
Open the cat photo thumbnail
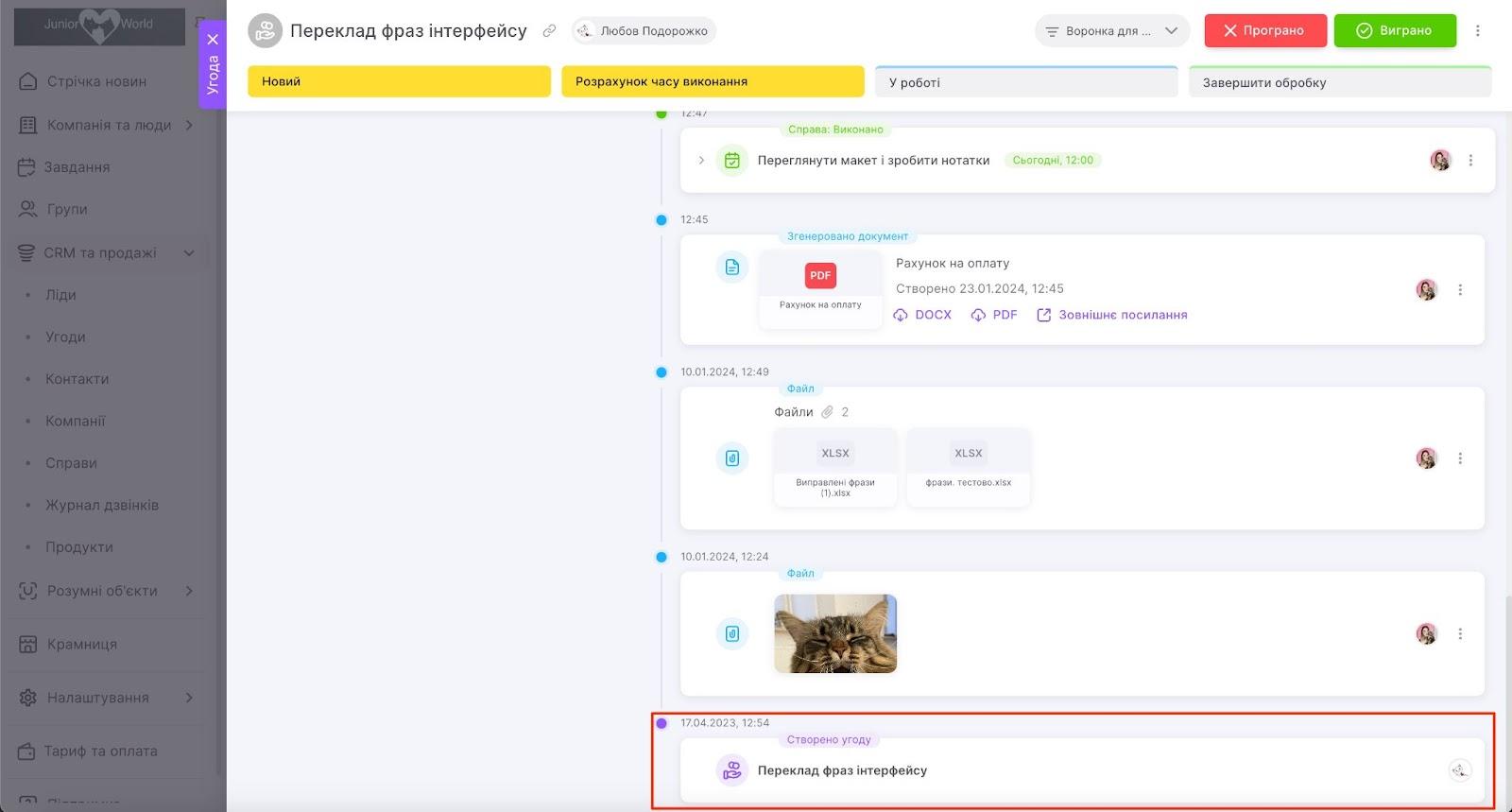pyautogui.click(x=835, y=633)
